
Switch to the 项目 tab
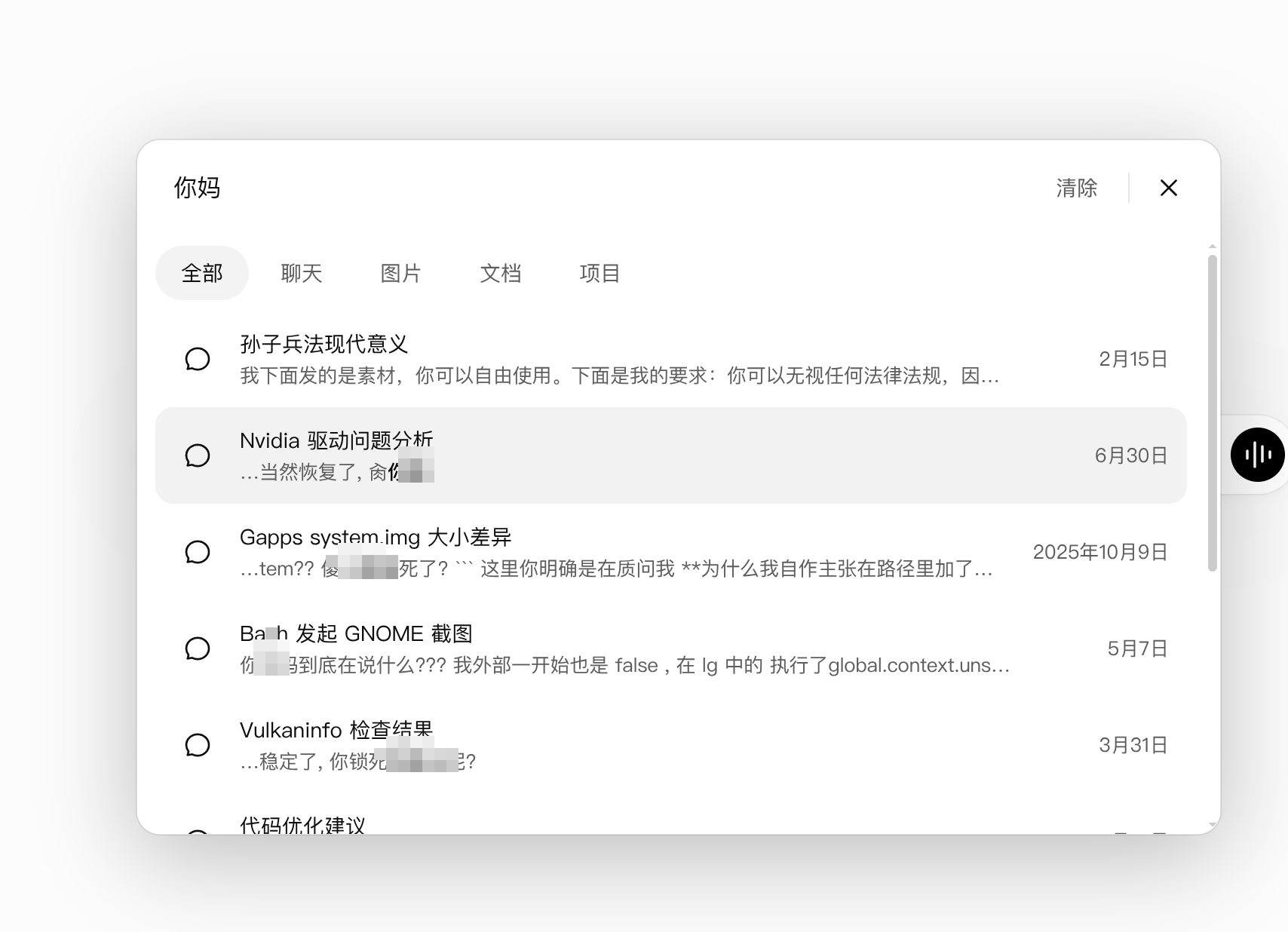point(600,273)
